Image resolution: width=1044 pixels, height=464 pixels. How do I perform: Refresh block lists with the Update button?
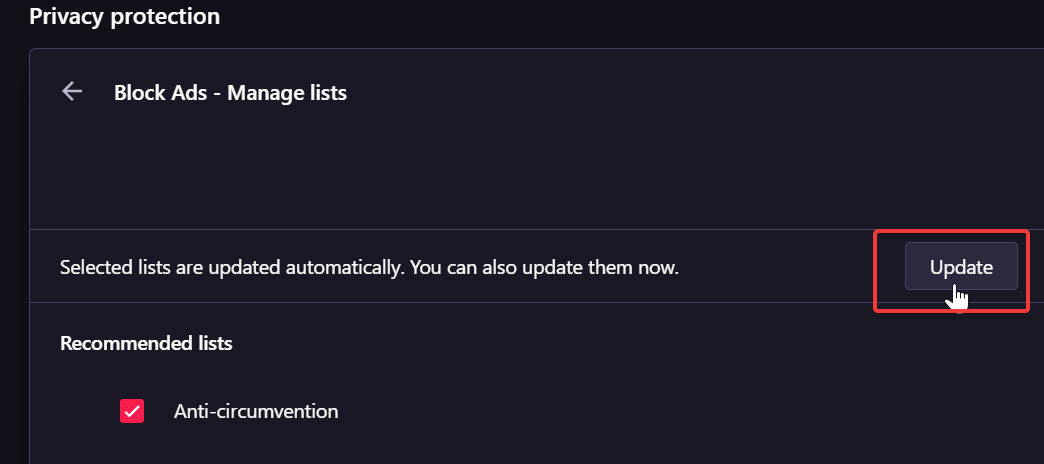961,266
